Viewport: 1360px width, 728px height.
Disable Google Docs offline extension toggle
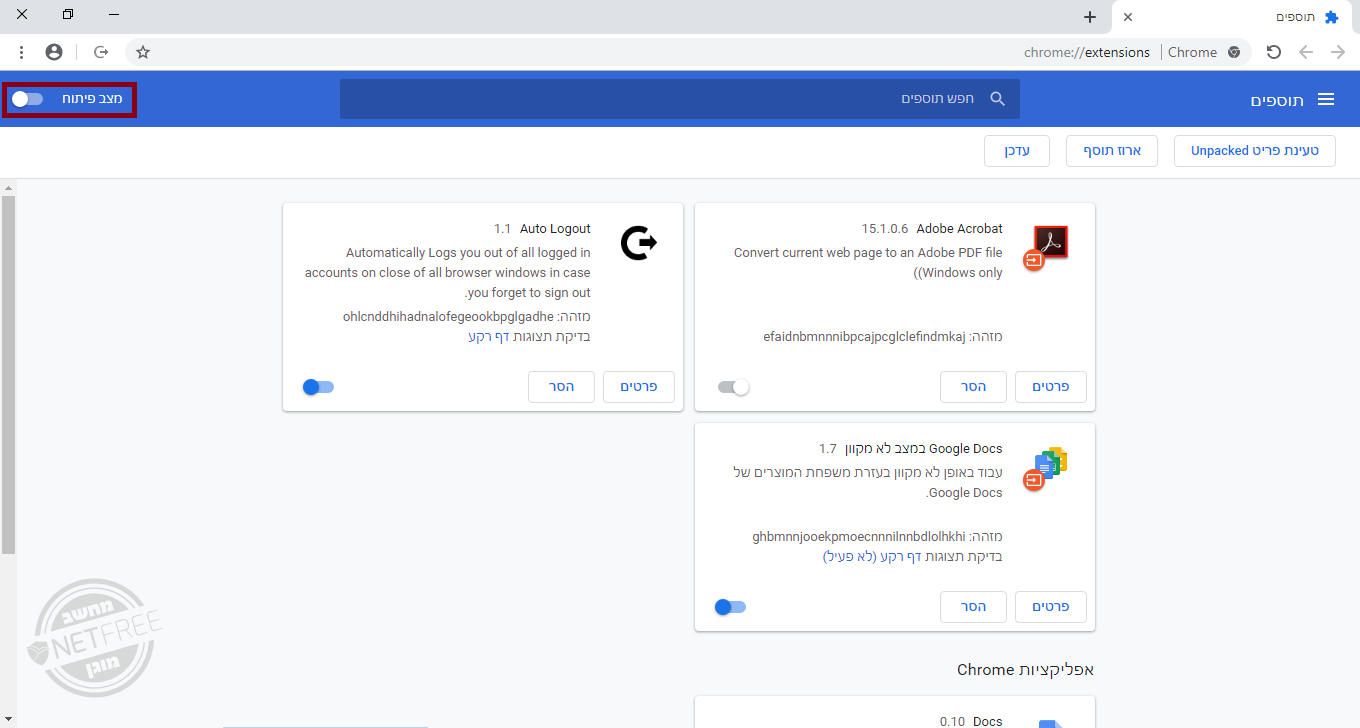point(730,607)
